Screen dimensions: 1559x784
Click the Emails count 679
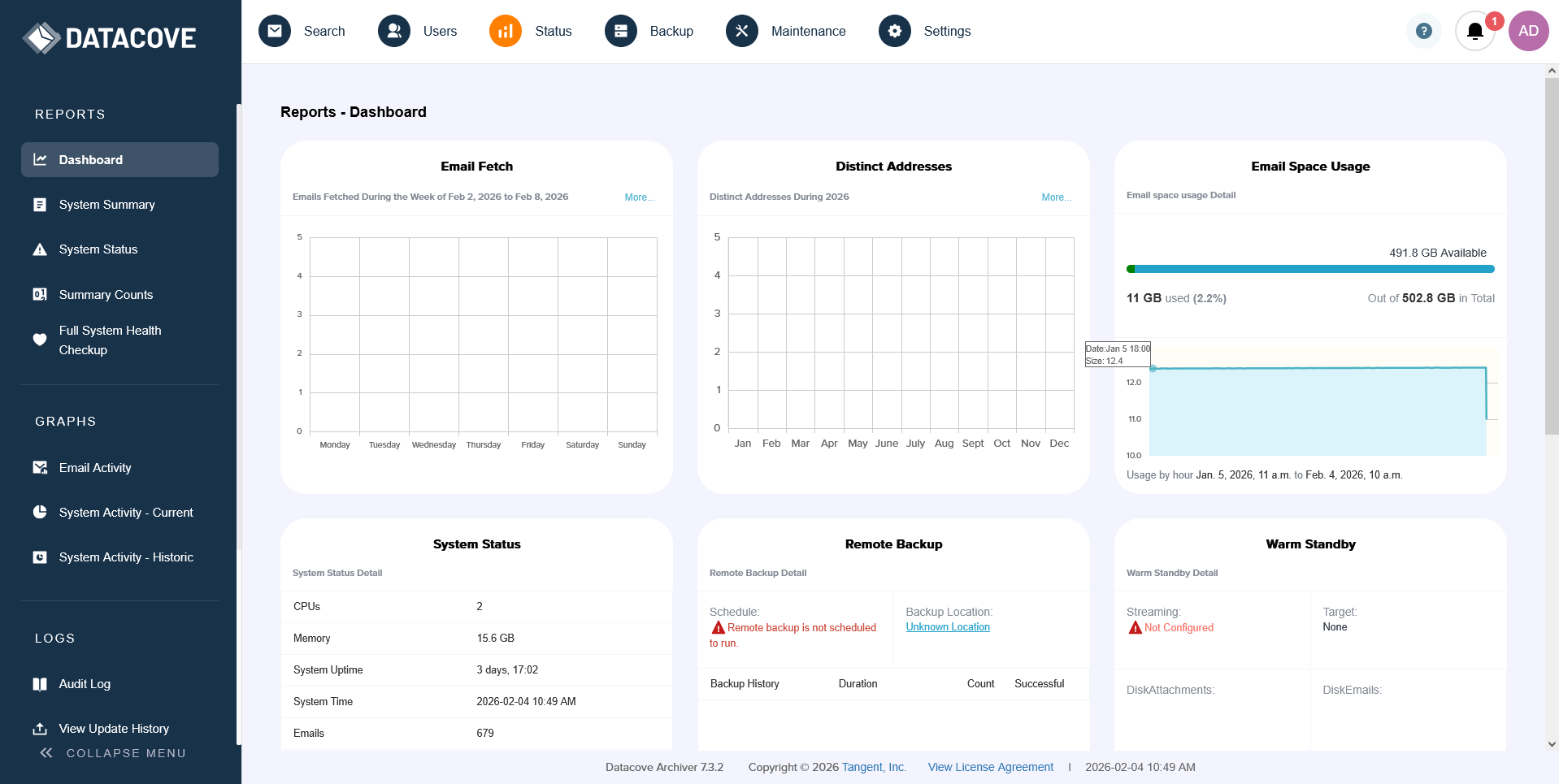(485, 734)
